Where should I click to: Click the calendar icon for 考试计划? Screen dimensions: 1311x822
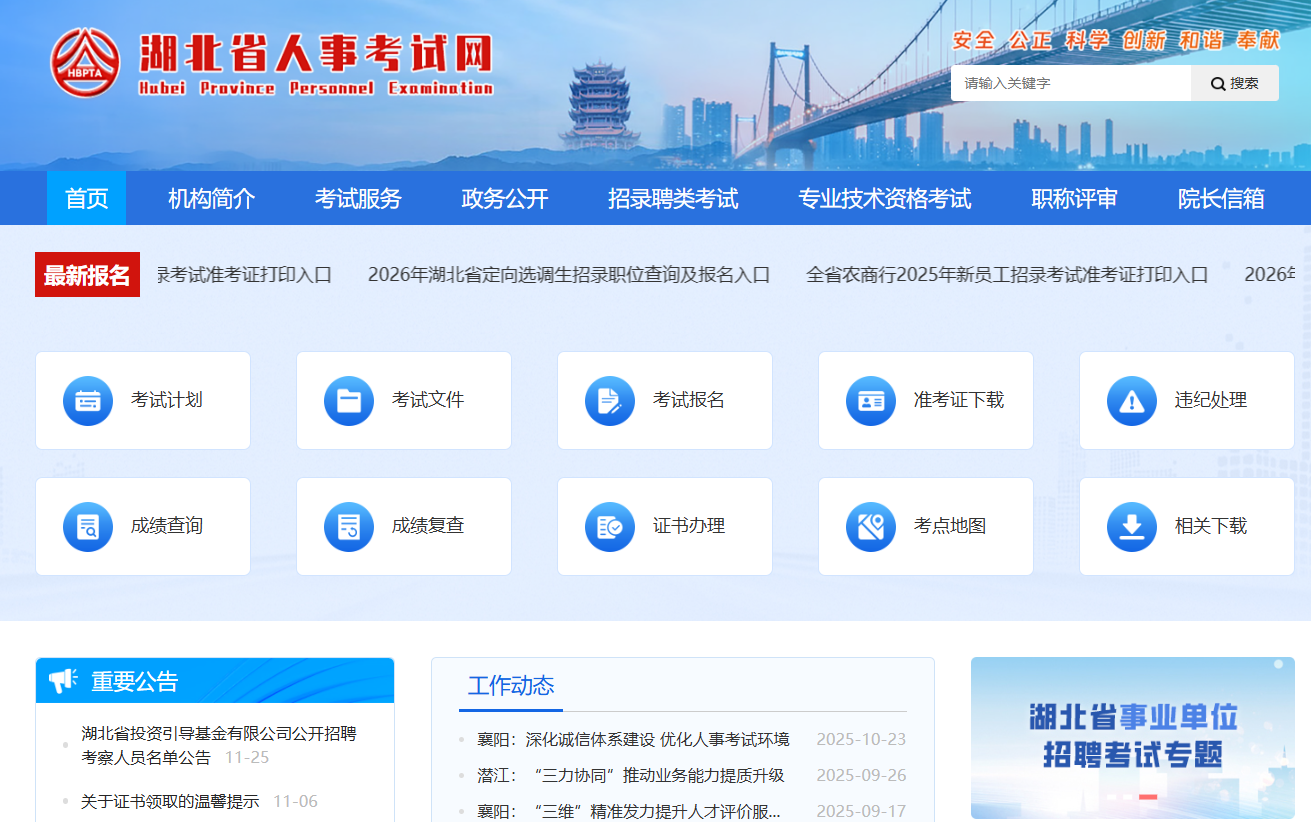[88, 401]
